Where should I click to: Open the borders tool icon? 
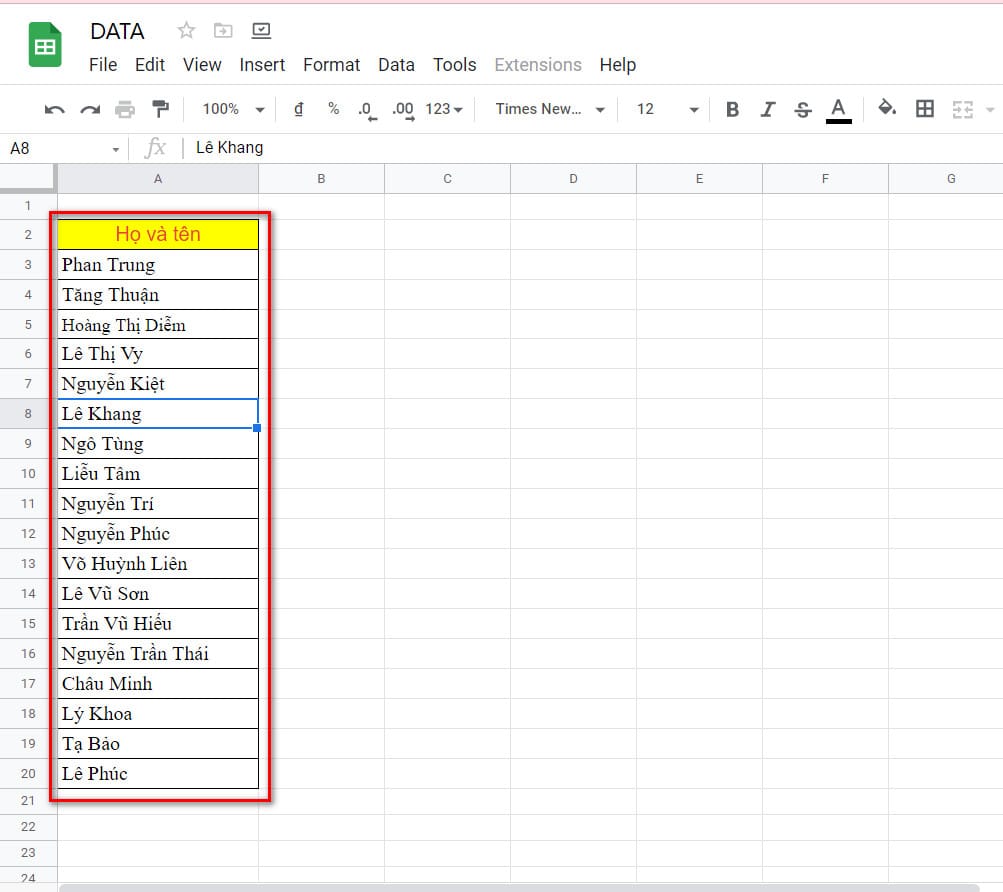[x=925, y=109]
